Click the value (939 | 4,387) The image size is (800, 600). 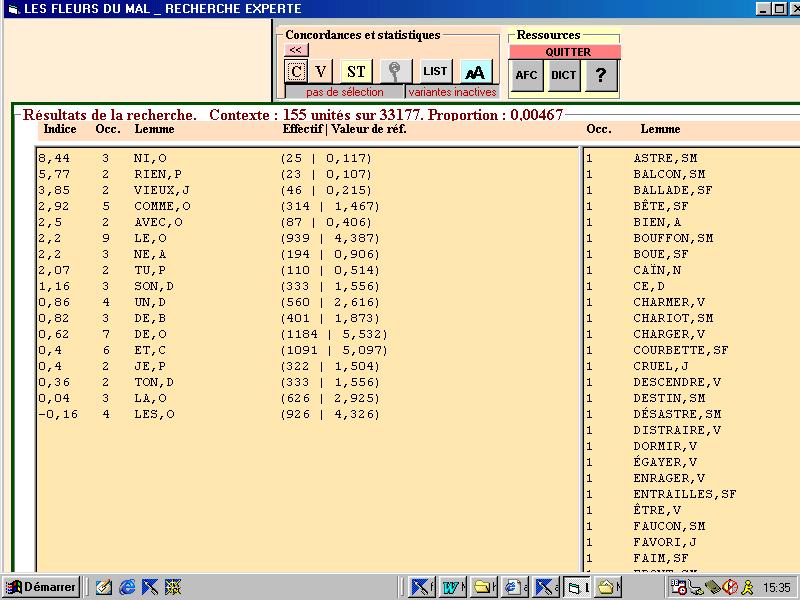point(330,238)
